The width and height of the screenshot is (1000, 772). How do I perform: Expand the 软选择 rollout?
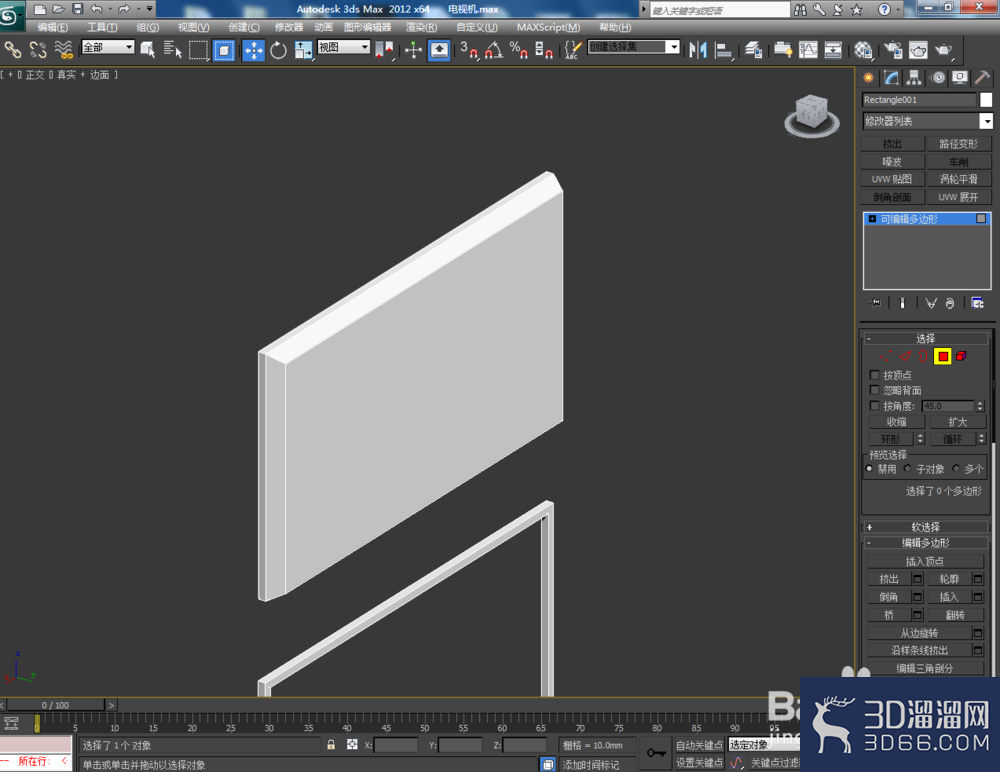pos(925,527)
